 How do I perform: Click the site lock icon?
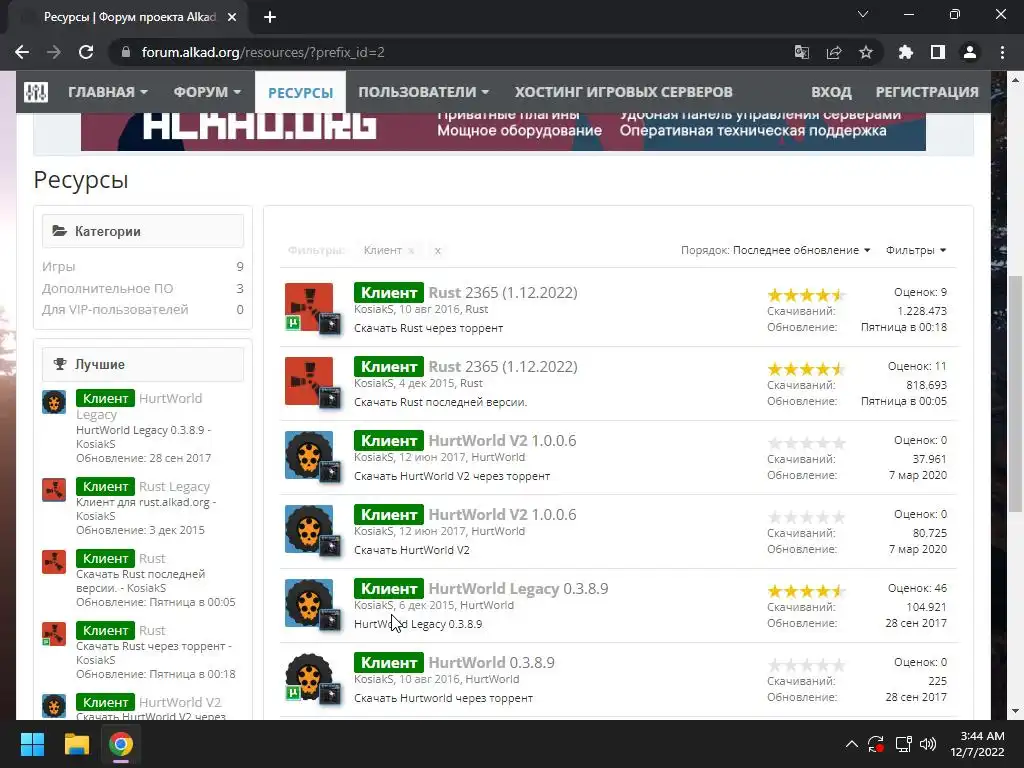[126, 52]
